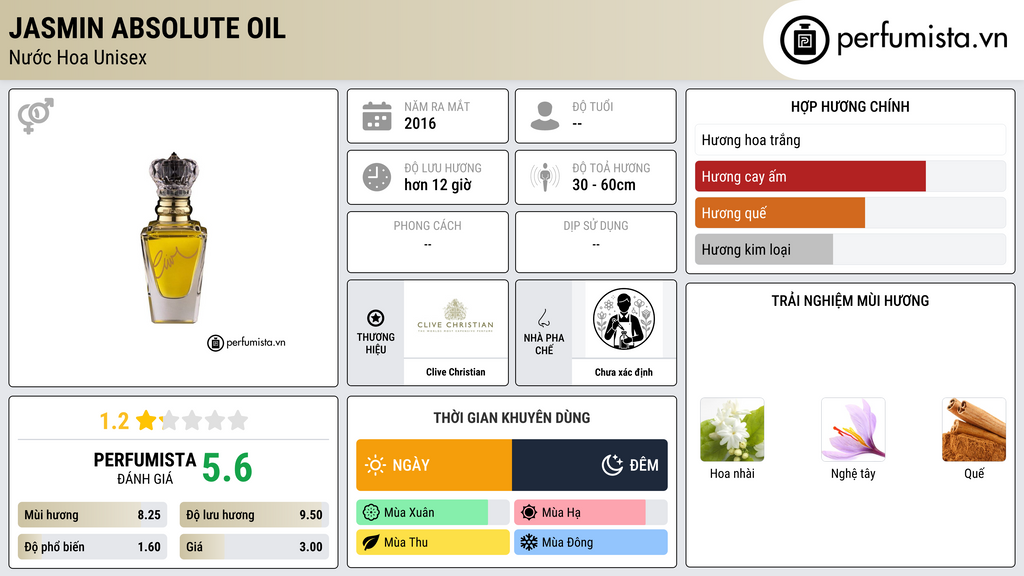
Task: Click the Mùa Thu season bar
Action: tap(433, 542)
